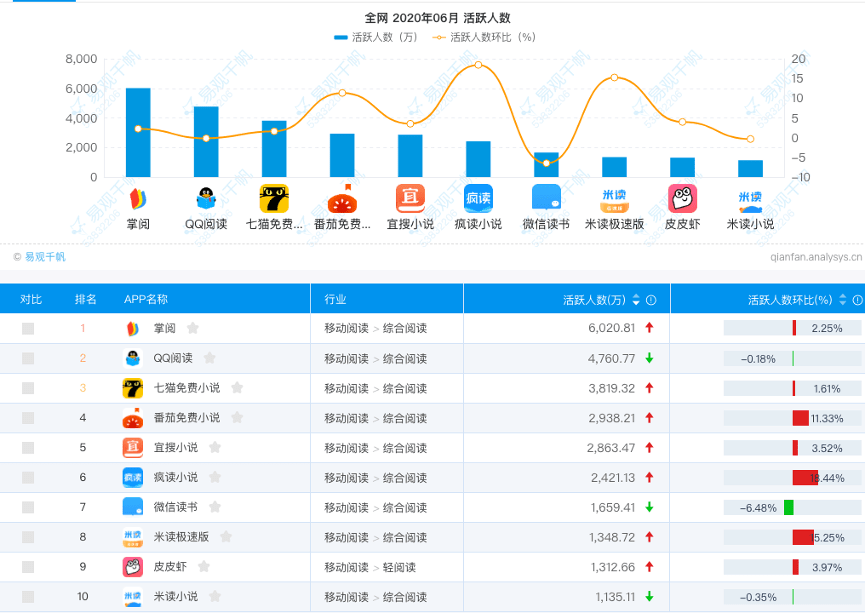Open the 米读极速版 app name link
866x614 pixels.
[181, 537]
